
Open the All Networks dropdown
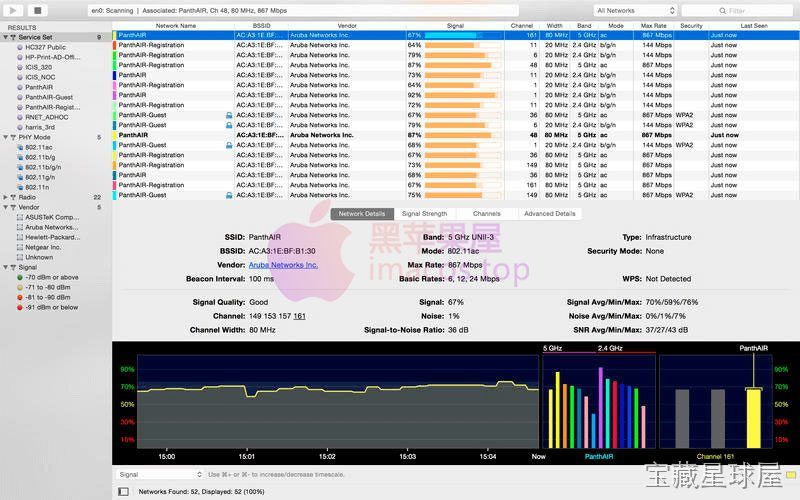coord(635,11)
